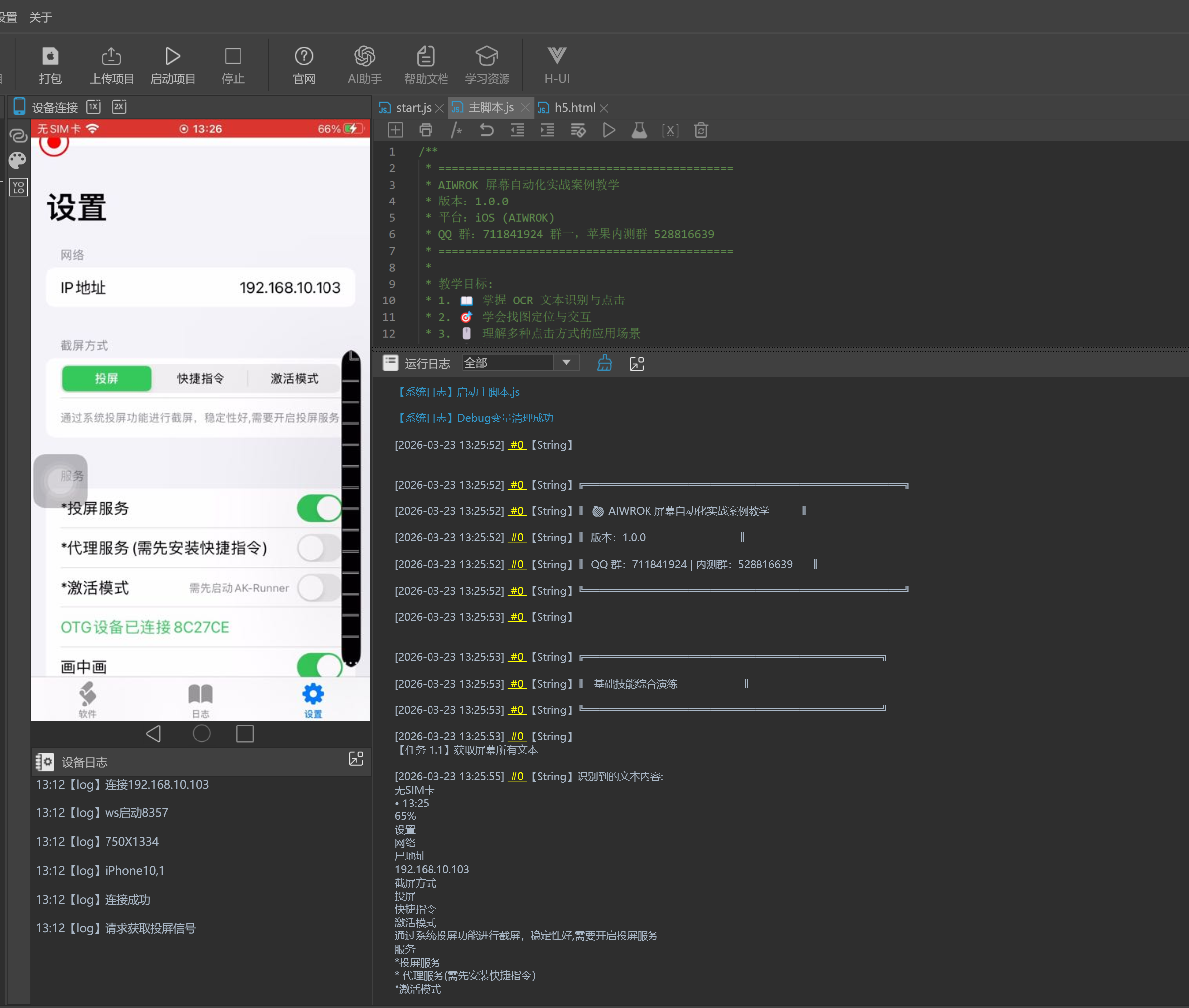
Task: Click the [x] variable icon
Action: click(670, 131)
